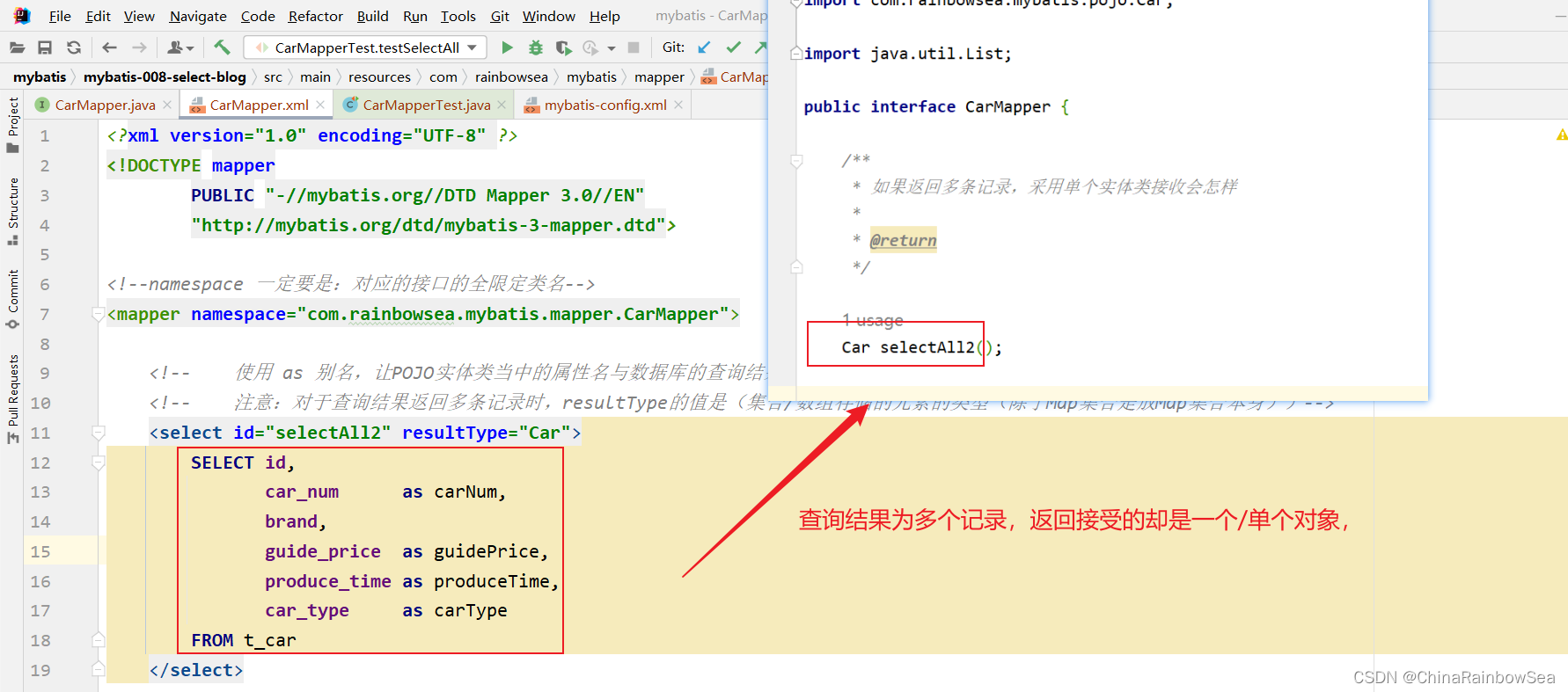Toggle the Structure side panel
1568x692 pixels.
pos(13,211)
